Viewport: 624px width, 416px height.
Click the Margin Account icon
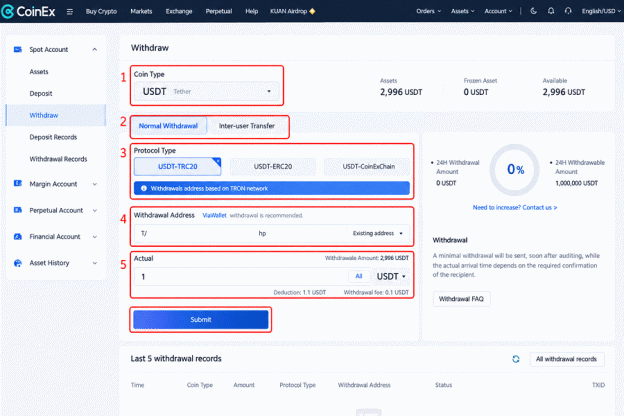point(18,184)
